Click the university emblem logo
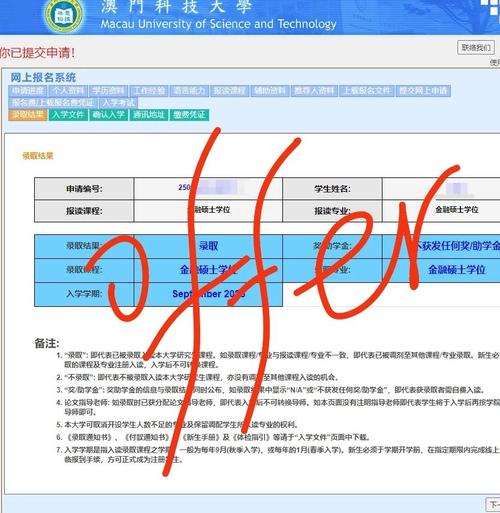This screenshot has width=500, height=513. 64,15
